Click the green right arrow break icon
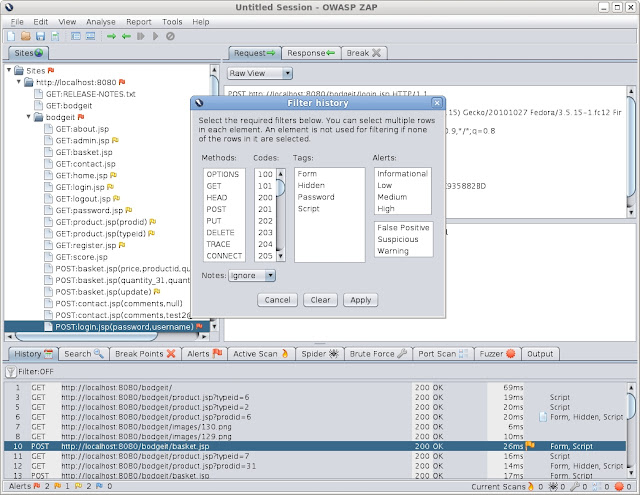Screen dimensions: 640x495 pos(111,36)
